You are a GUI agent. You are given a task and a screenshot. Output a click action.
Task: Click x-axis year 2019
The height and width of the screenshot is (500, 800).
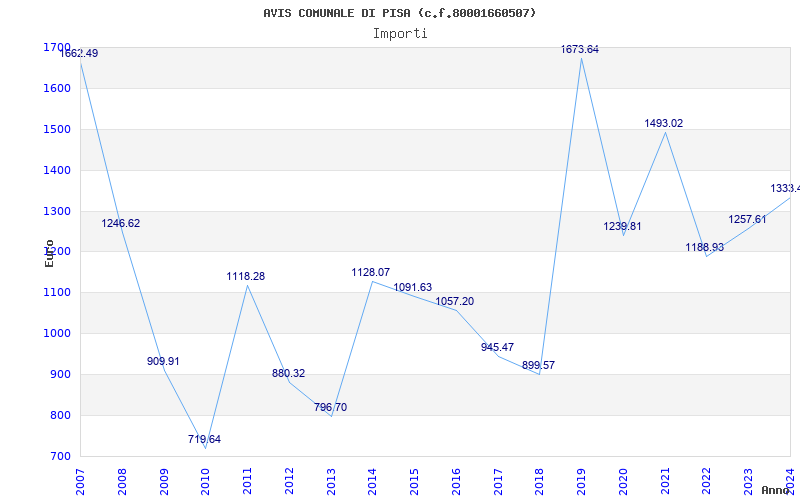coord(582,482)
